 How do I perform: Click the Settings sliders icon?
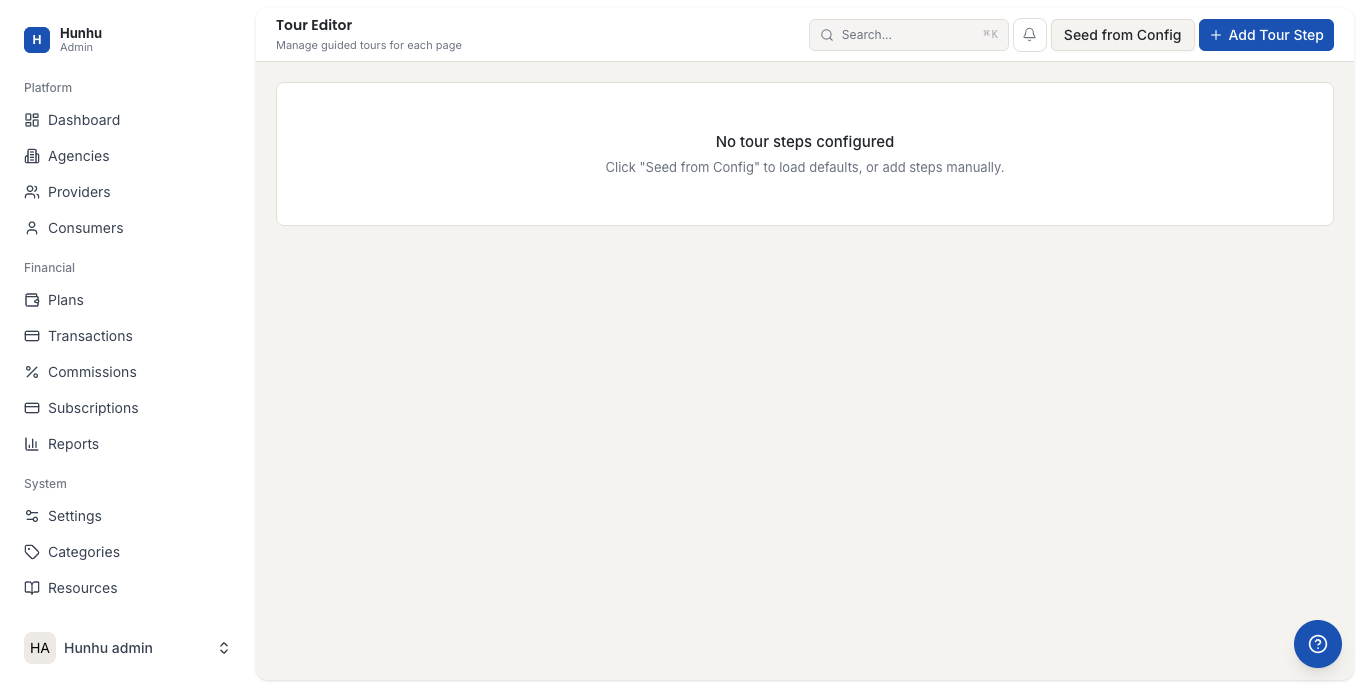[32, 516]
